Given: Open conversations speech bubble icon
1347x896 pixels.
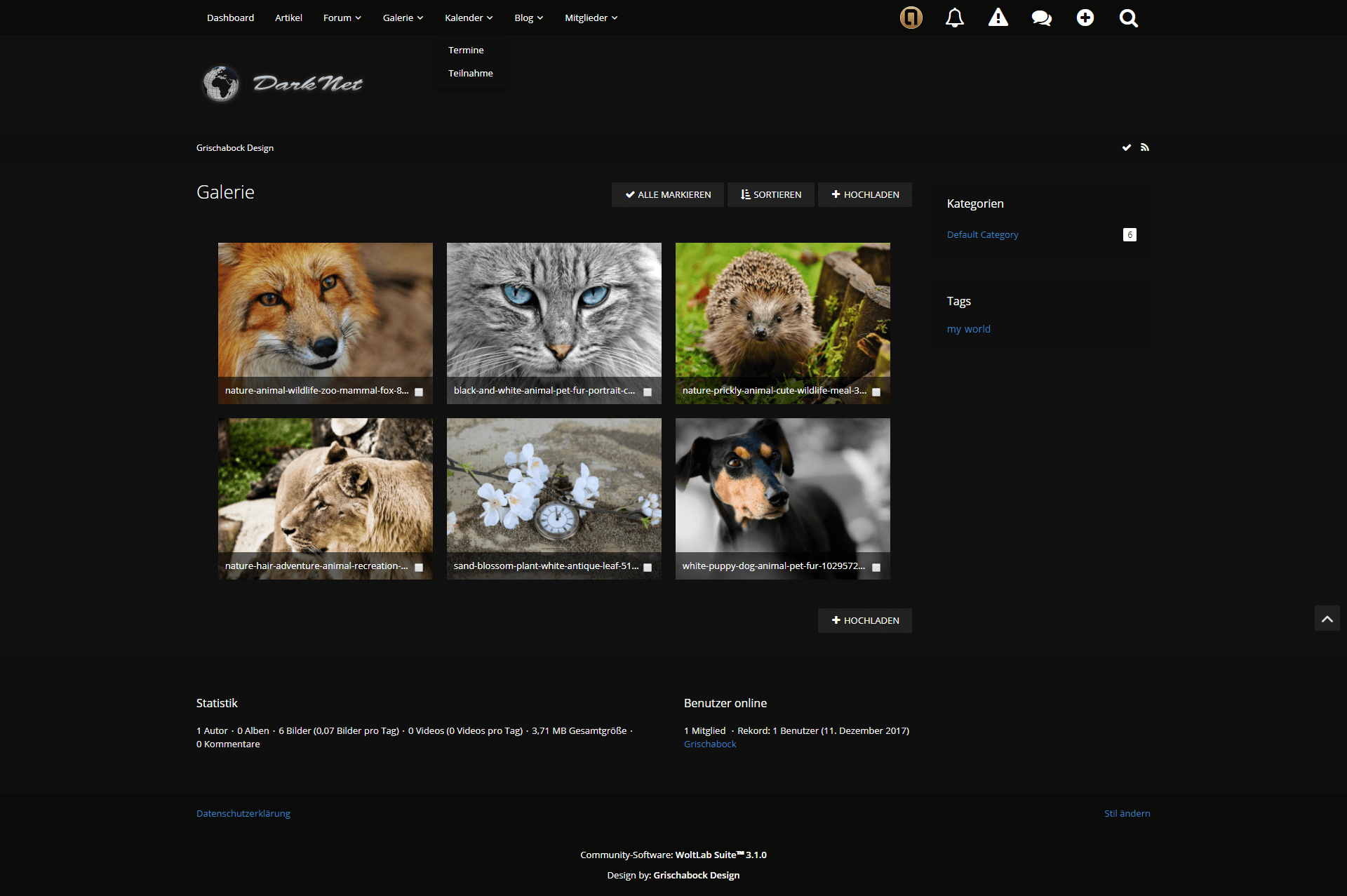Looking at the screenshot, I should pyautogui.click(x=1041, y=18).
